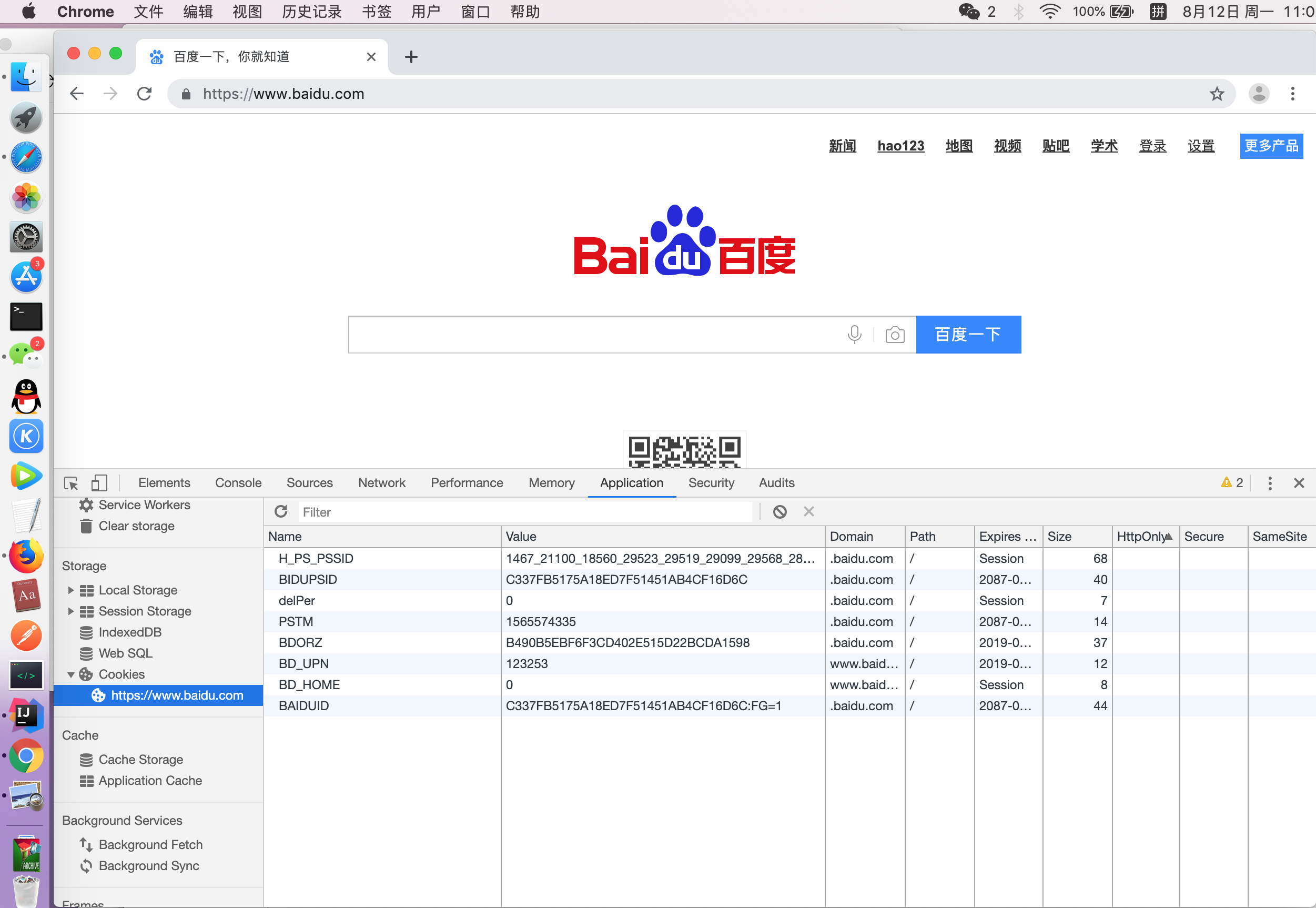Screen dimensions: 1316x908
Task: Open the 登录 link
Action: (x=1152, y=146)
